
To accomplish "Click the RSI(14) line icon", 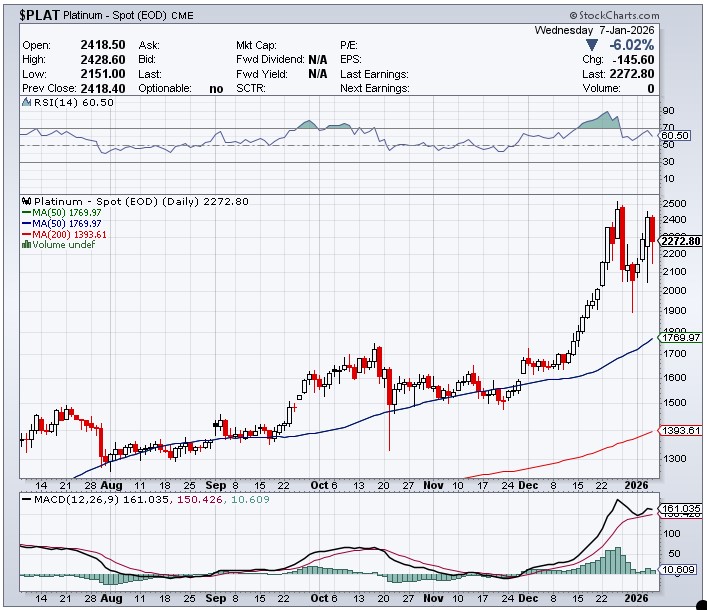I will [27, 103].
